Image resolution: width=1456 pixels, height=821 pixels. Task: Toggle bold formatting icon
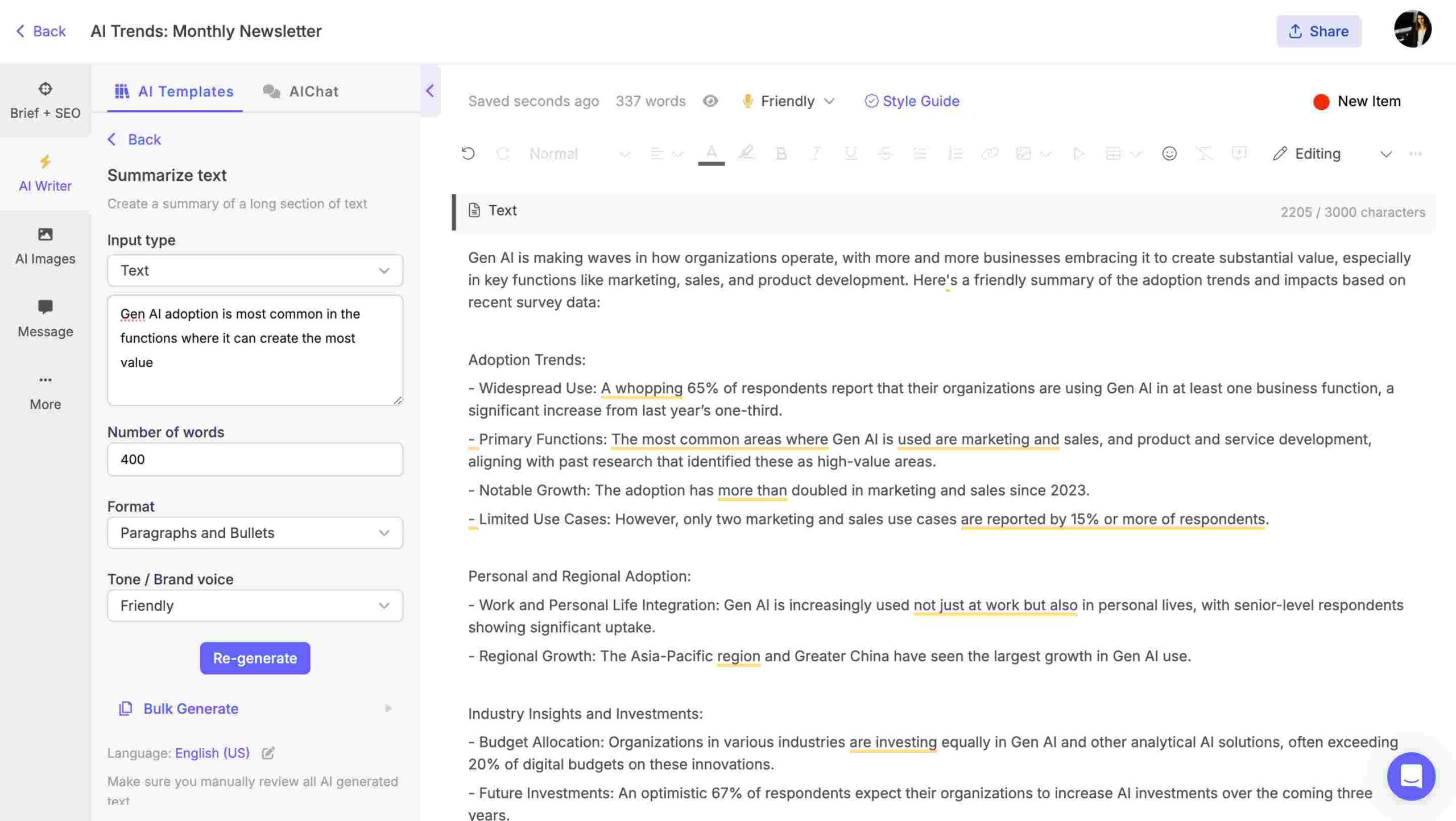tap(780, 154)
